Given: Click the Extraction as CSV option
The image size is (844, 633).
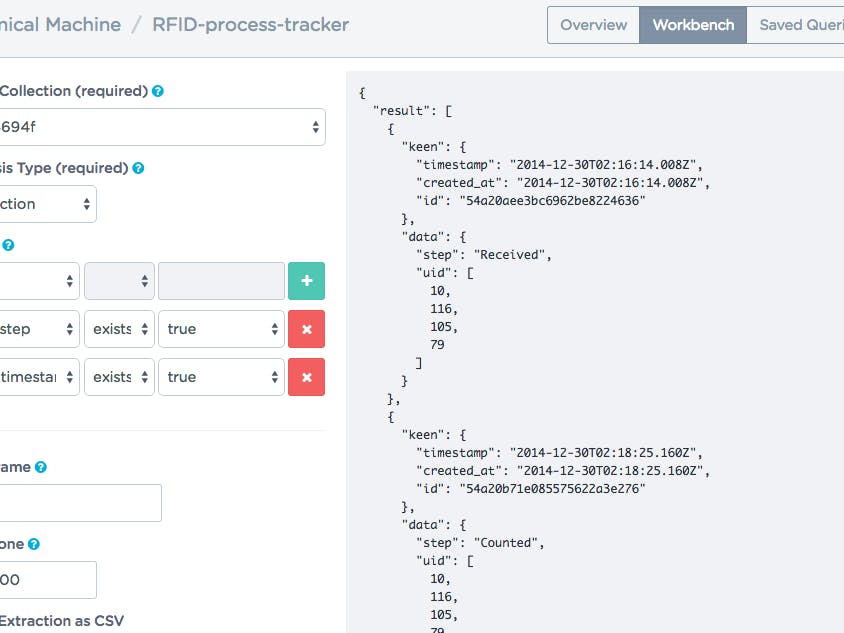Looking at the screenshot, I should [x=60, y=620].
